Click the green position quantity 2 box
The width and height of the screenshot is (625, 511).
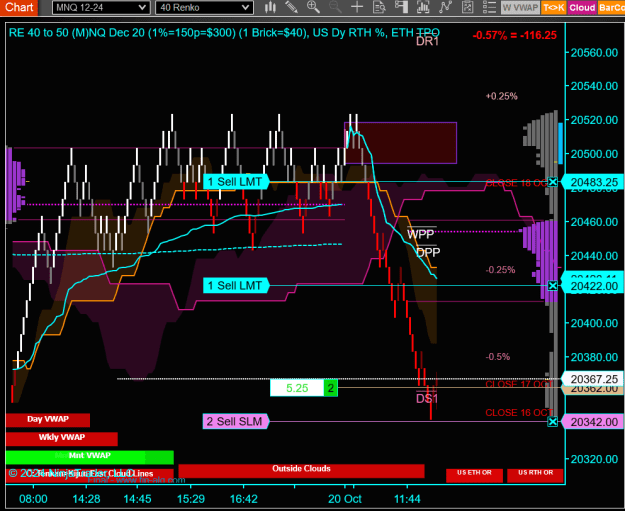330,388
